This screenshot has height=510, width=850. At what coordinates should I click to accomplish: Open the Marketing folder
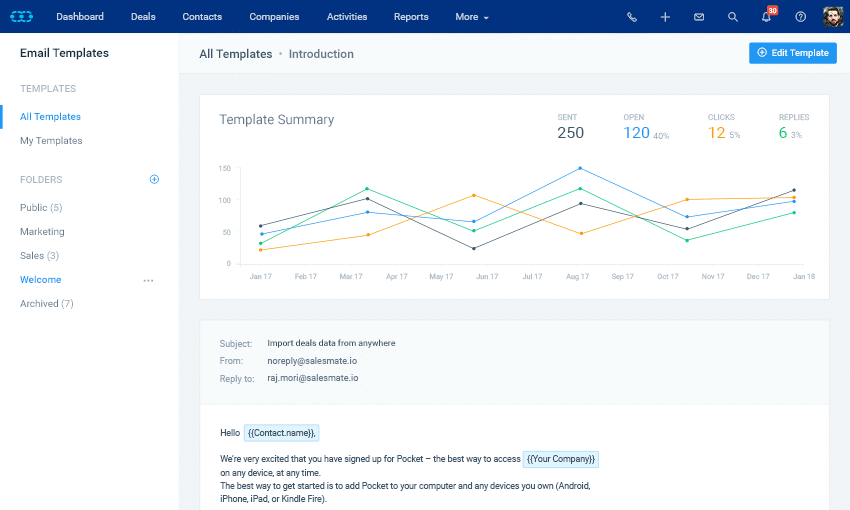(x=42, y=231)
